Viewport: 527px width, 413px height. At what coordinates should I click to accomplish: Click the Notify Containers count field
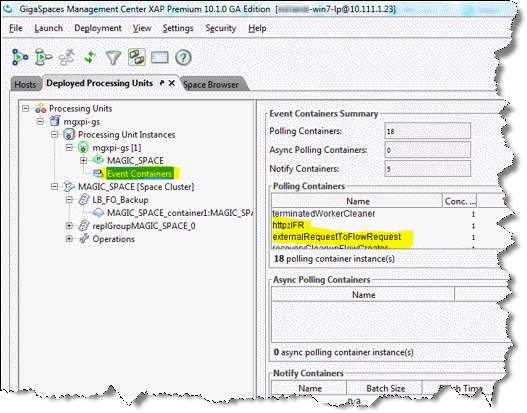coord(427,168)
